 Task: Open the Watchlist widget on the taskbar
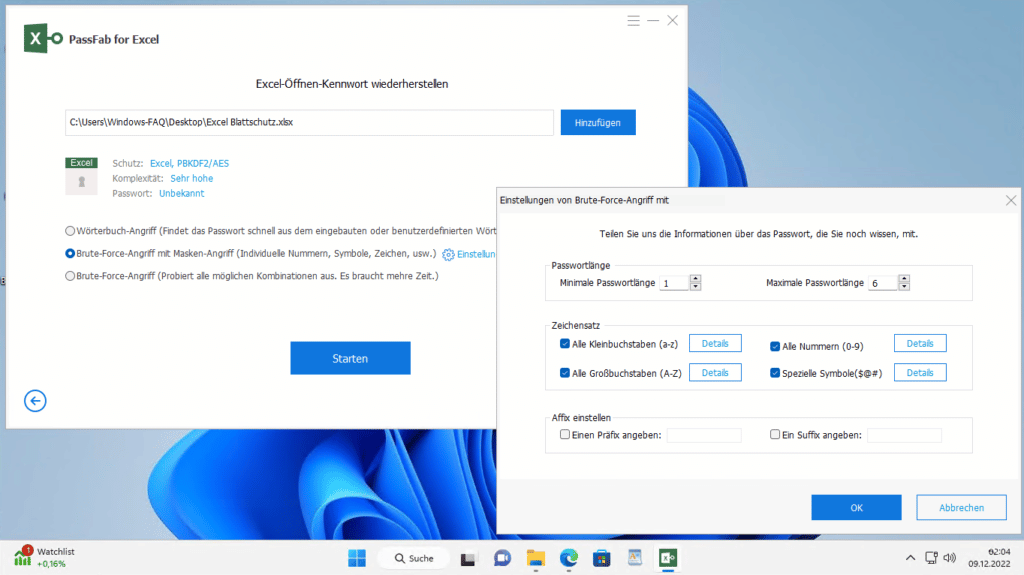pyautogui.click(x=44, y=557)
